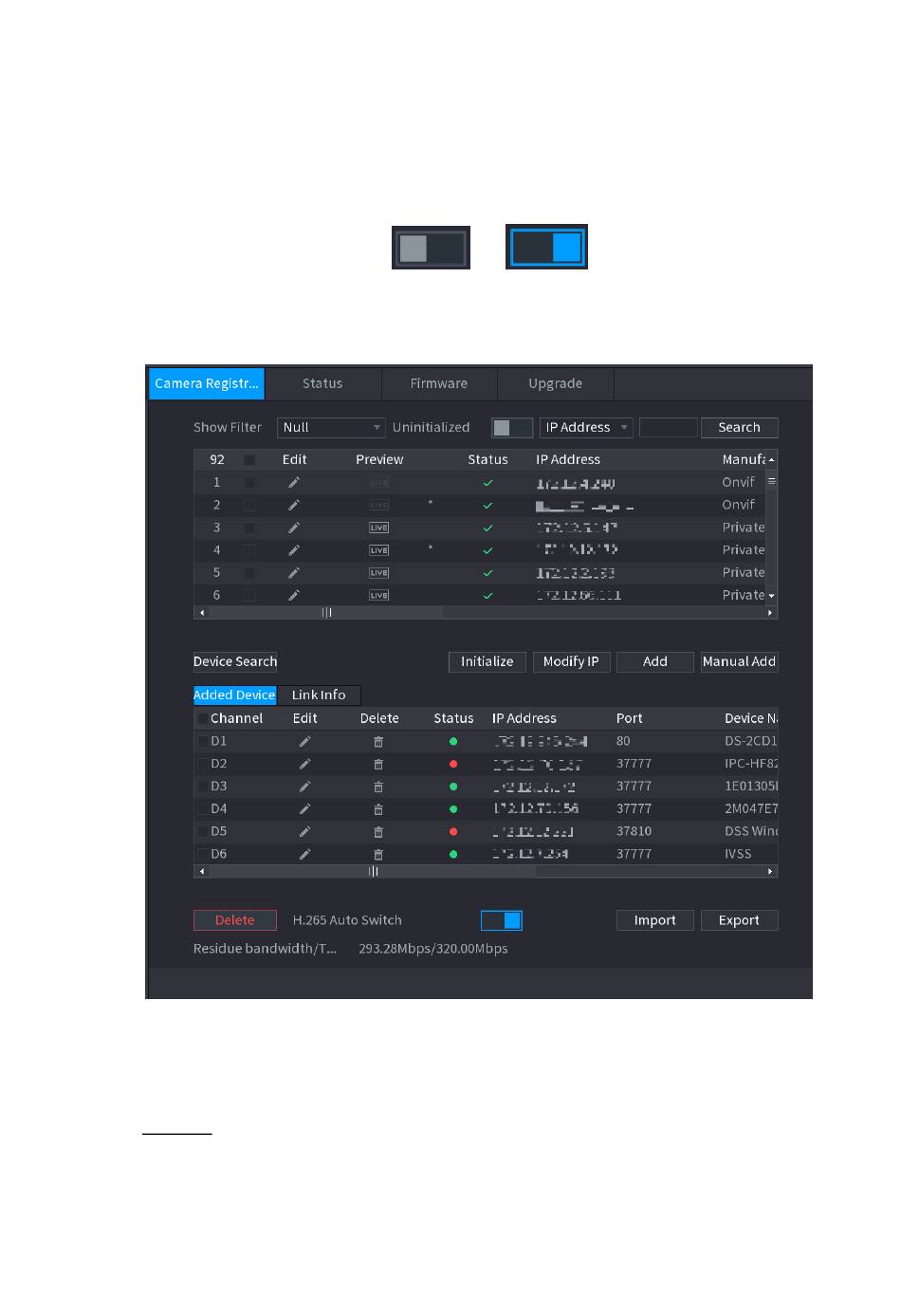Open the Upgrade tab
Image resolution: width=901 pixels, height=1316 pixels.
pos(556,383)
